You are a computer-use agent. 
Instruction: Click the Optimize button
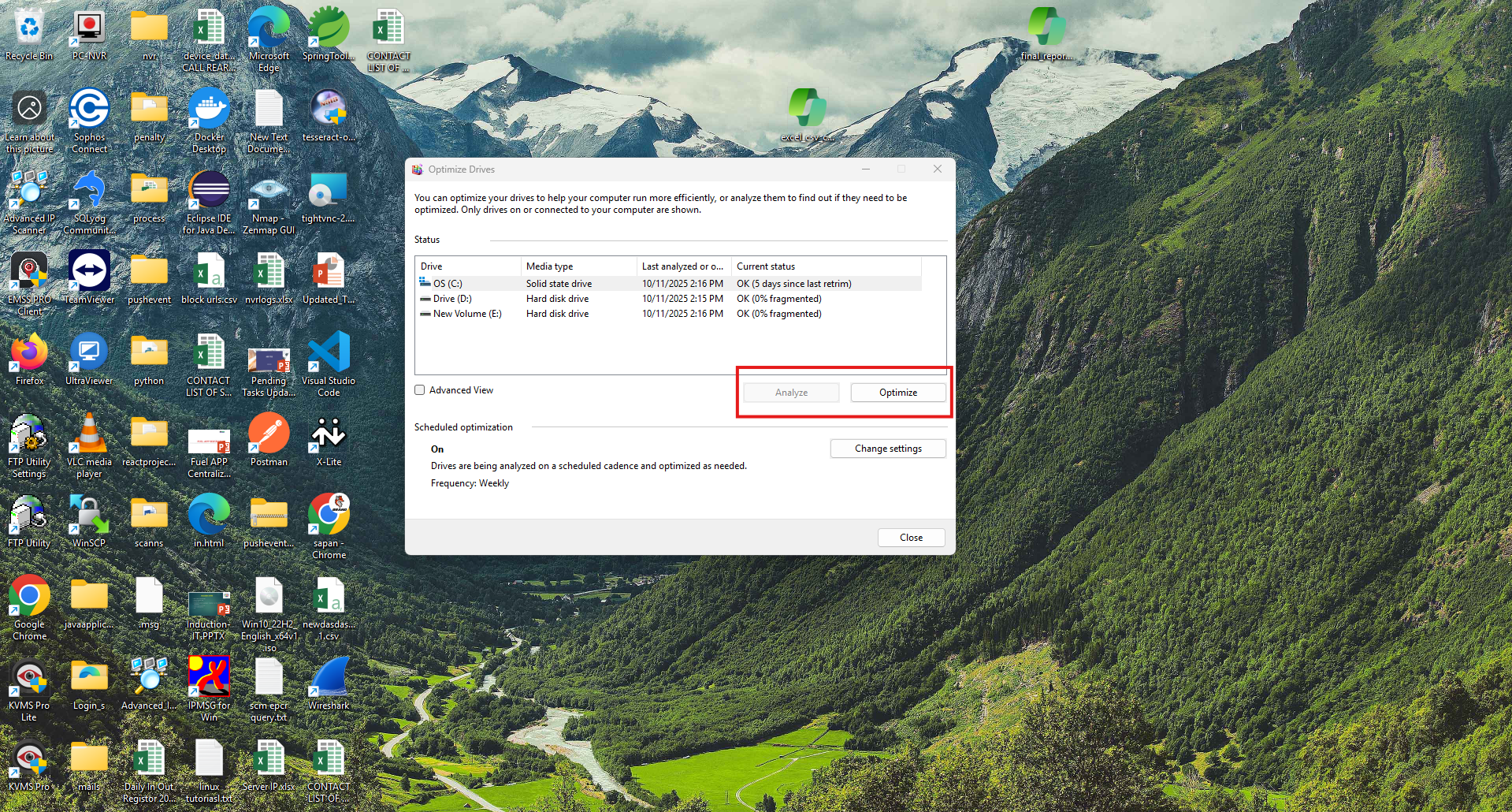pyautogui.click(x=897, y=393)
